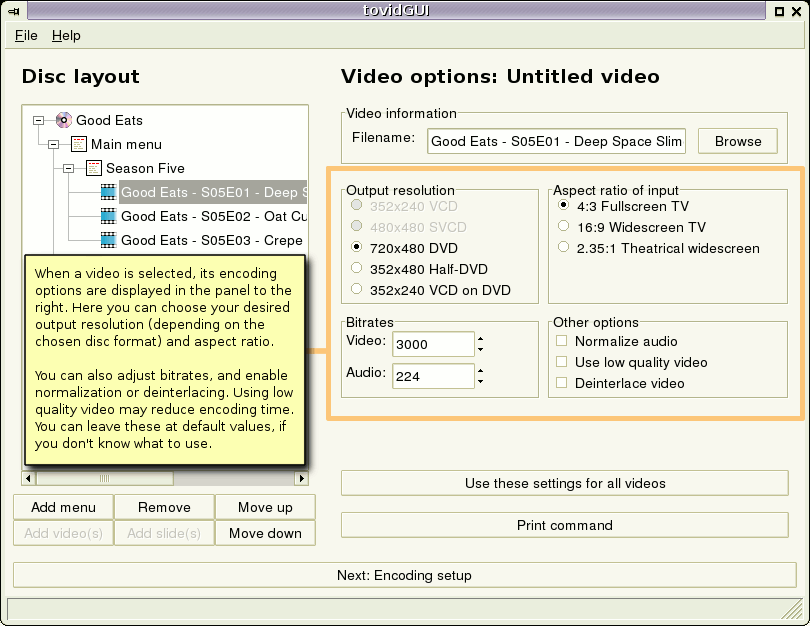
Task: Open the File menu
Action: 25,35
